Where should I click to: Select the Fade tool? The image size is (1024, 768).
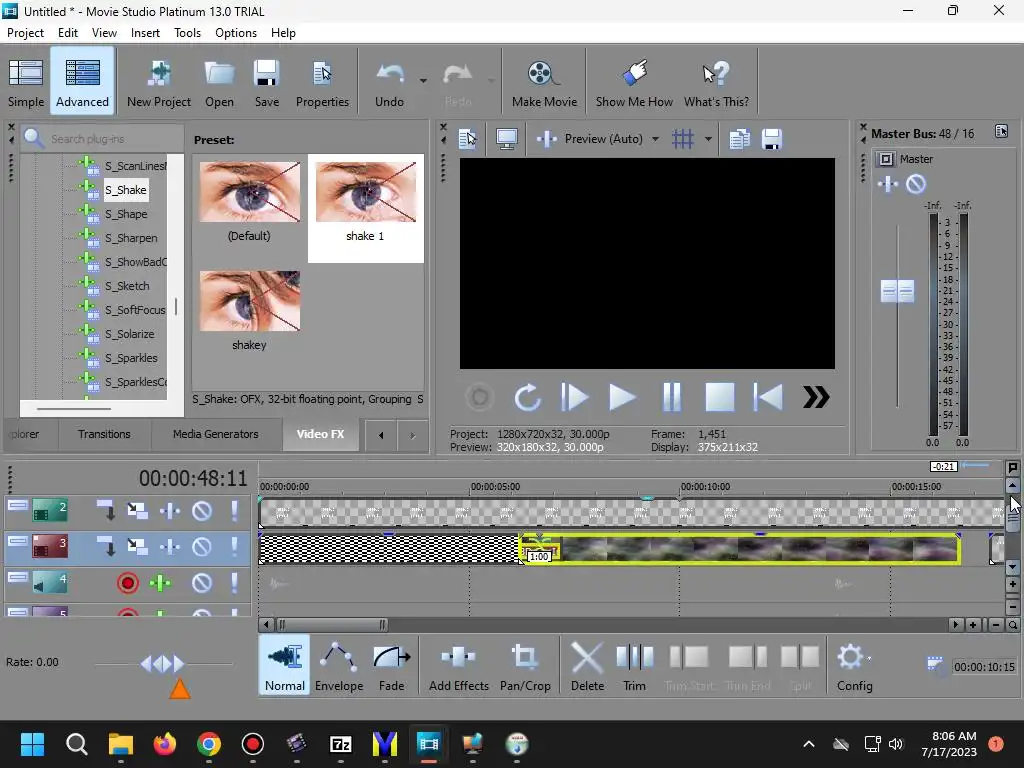[x=392, y=666]
